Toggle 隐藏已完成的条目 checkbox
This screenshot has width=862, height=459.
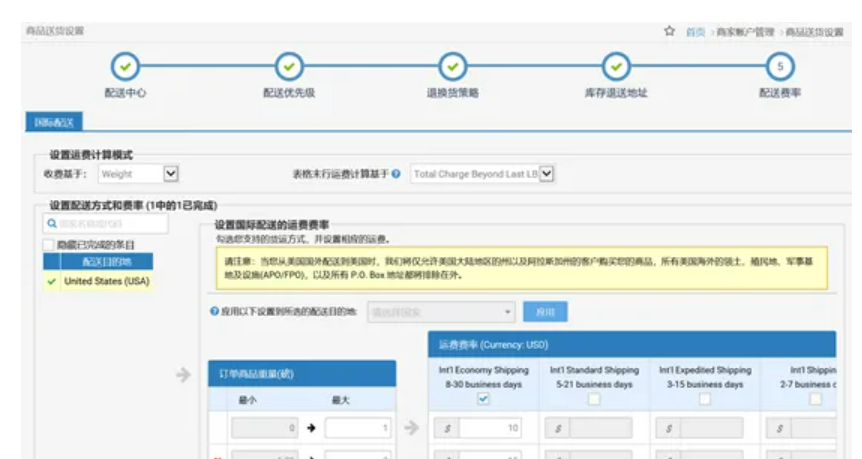click(49, 245)
